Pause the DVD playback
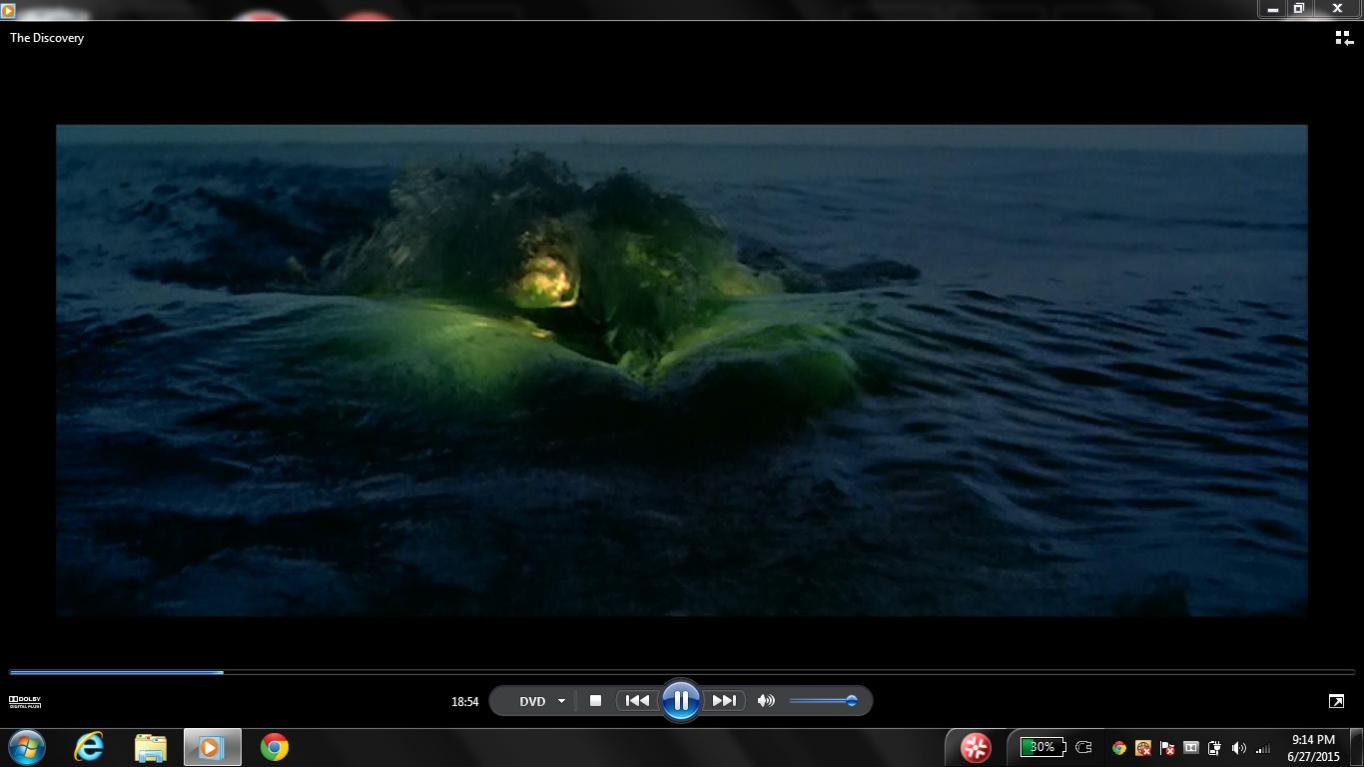The image size is (1364, 767). click(x=680, y=701)
